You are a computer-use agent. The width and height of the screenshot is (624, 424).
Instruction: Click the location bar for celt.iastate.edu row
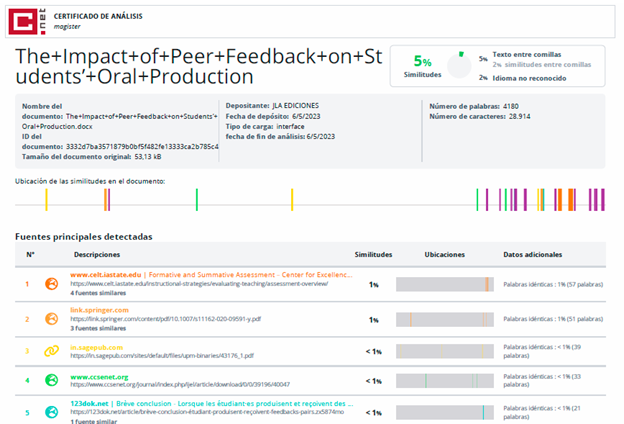444,284
